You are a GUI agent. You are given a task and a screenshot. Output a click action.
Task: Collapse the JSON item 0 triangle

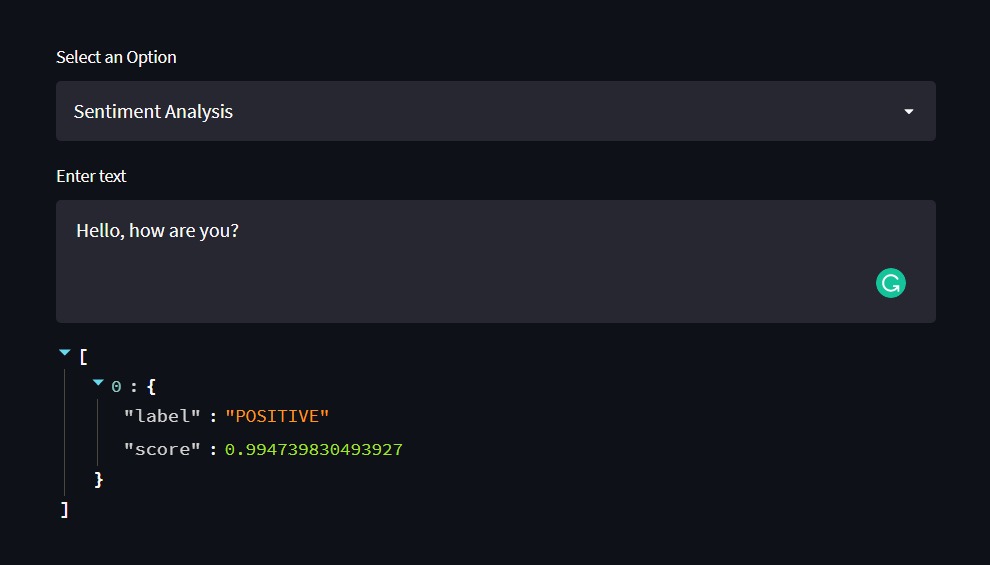pyautogui.click(x=98, y=382)
